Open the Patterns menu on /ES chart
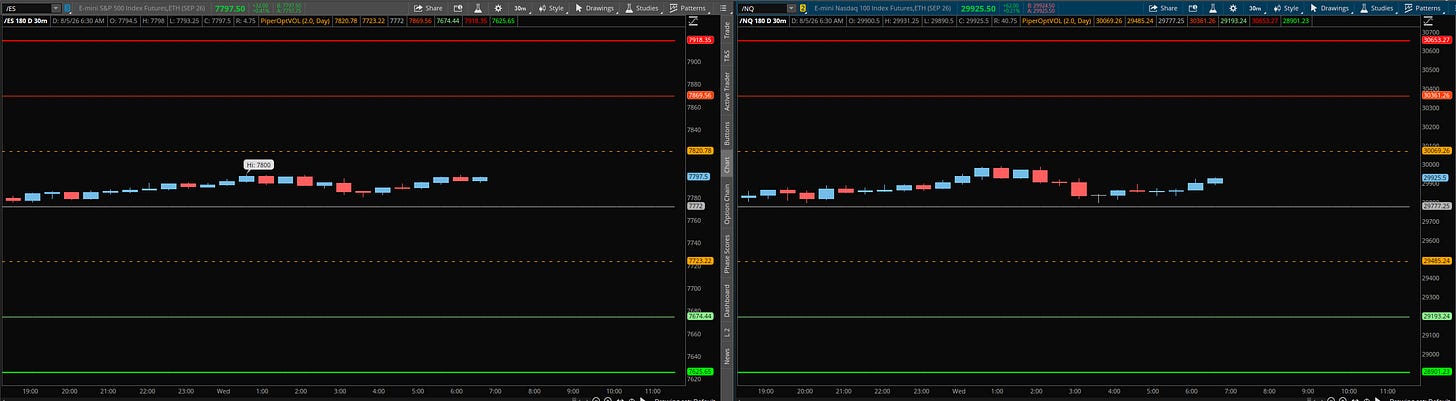1456x401 pixels. pyautogui.click(x=689, y=8)
